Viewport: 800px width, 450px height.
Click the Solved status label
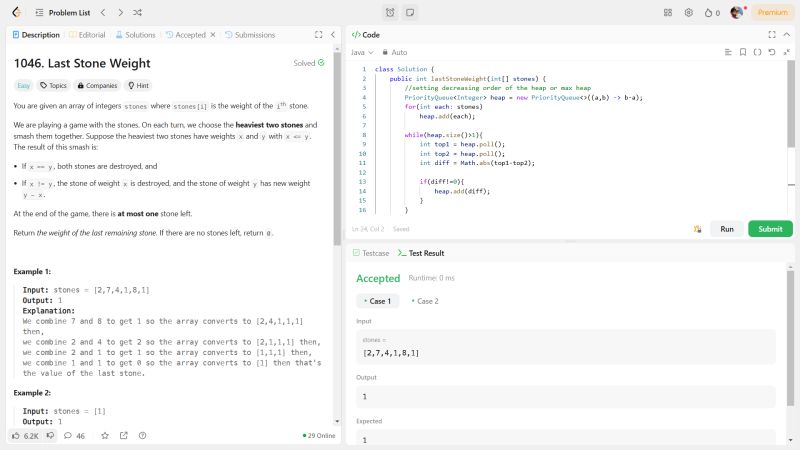[309, 63]
